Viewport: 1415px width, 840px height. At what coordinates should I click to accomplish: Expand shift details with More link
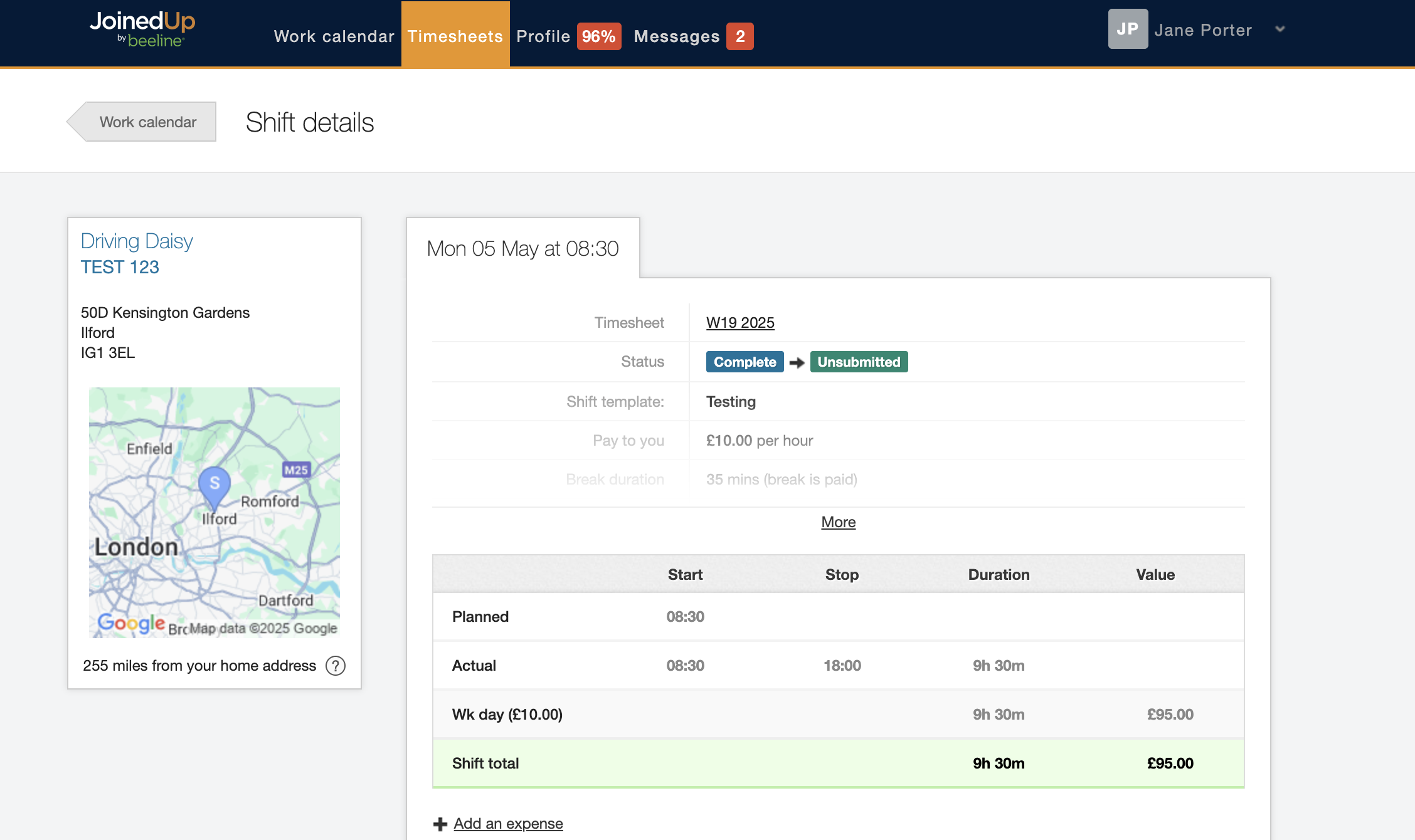pos(838,522)
